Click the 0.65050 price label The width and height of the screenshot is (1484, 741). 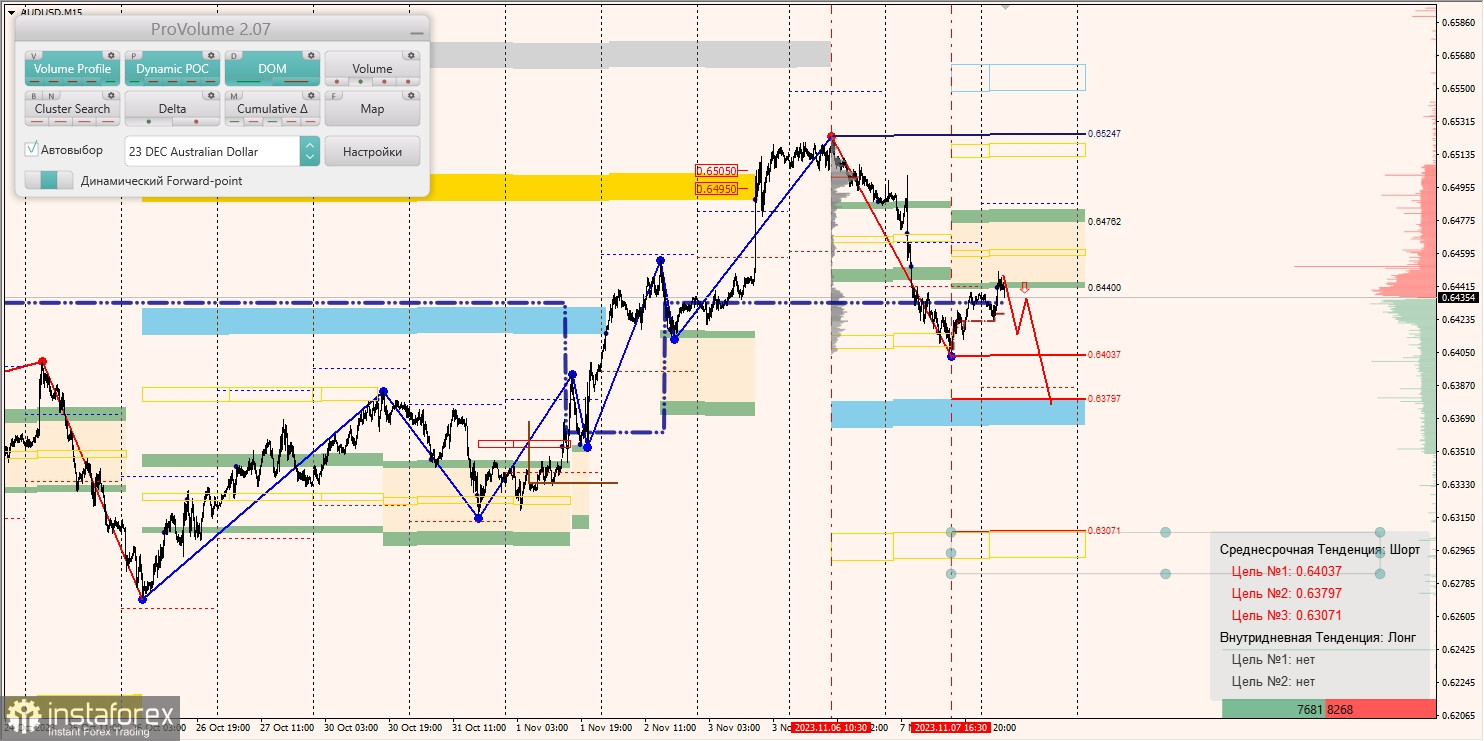point(716,171)
